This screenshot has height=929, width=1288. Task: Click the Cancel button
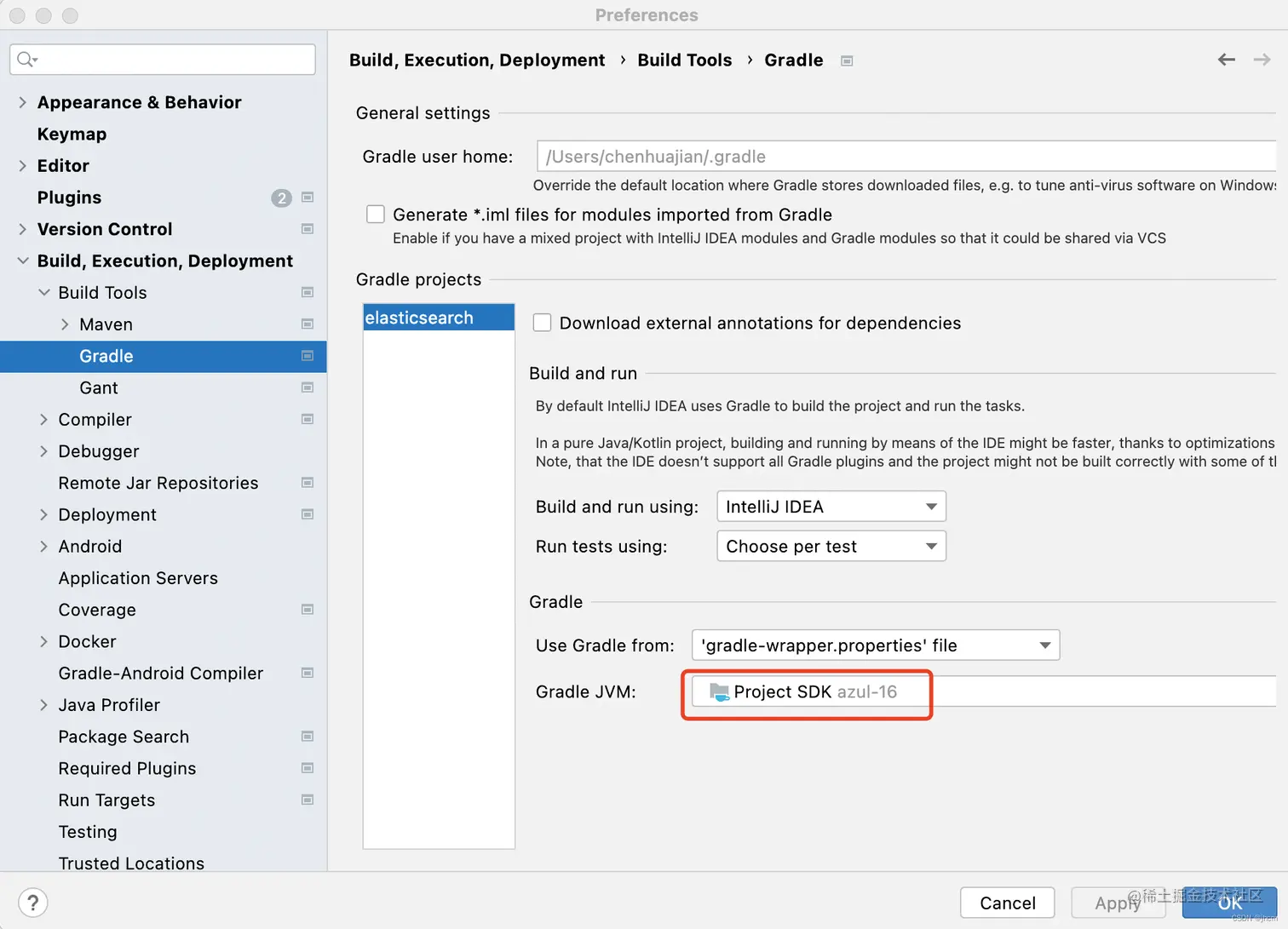(x=1008, y=903)
